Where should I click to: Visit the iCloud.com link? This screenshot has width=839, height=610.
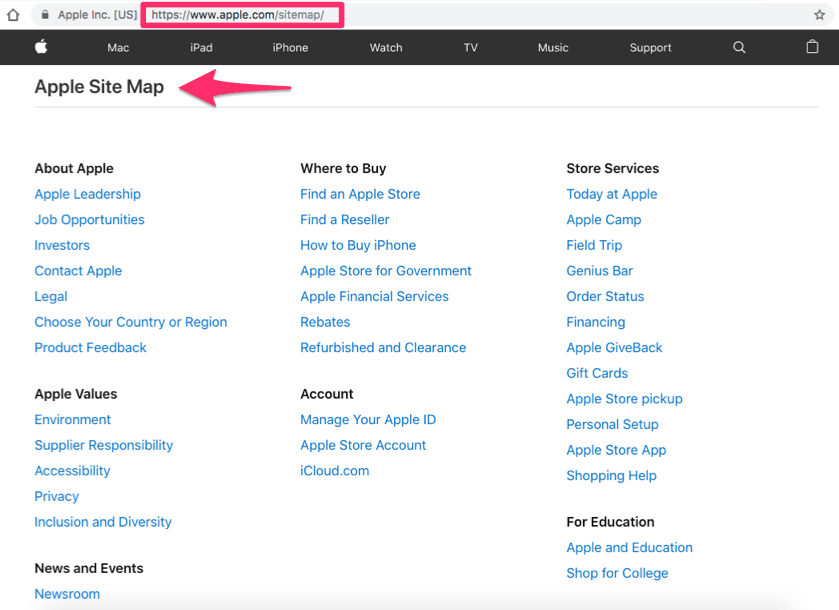pyautogui.click(x=335, y=471)
